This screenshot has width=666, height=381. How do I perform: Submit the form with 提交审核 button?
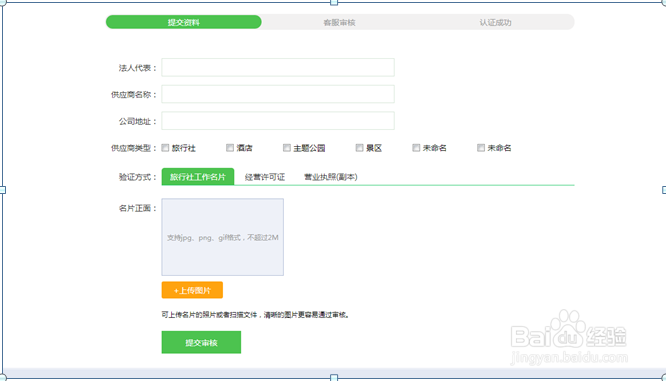(x=201, y=342)
